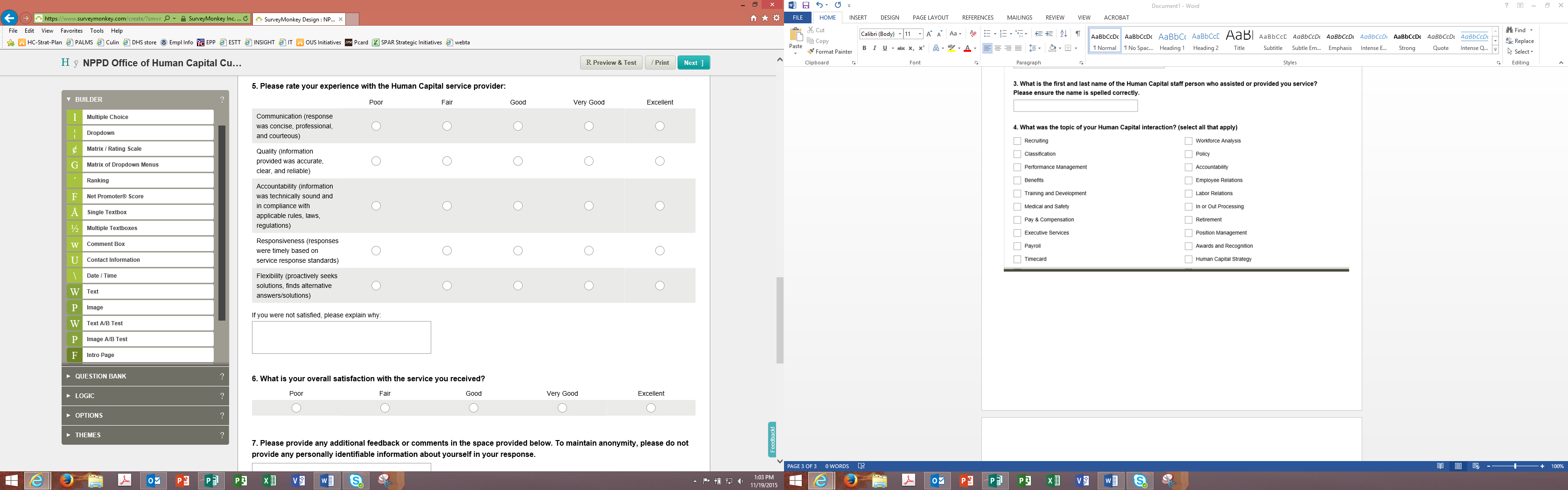Show paragraph marks with pilcrow icon

[x=1078, y=34]
